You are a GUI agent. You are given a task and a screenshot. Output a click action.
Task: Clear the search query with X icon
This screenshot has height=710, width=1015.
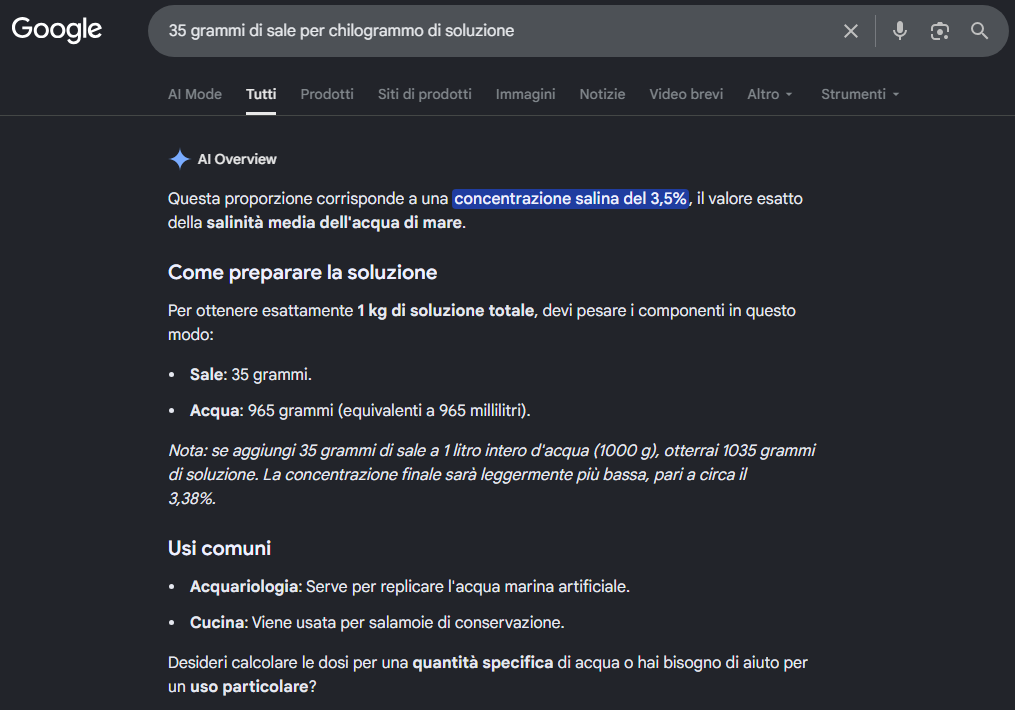(851, 30)
